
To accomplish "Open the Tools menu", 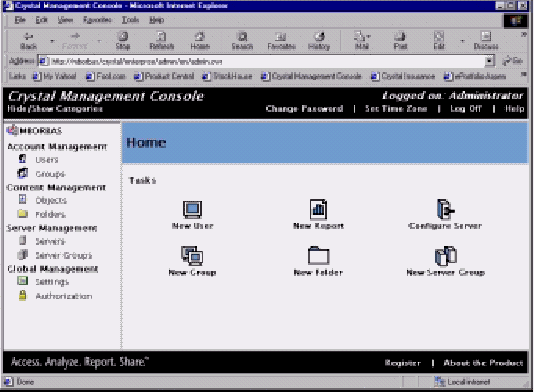I will [130, 20].
